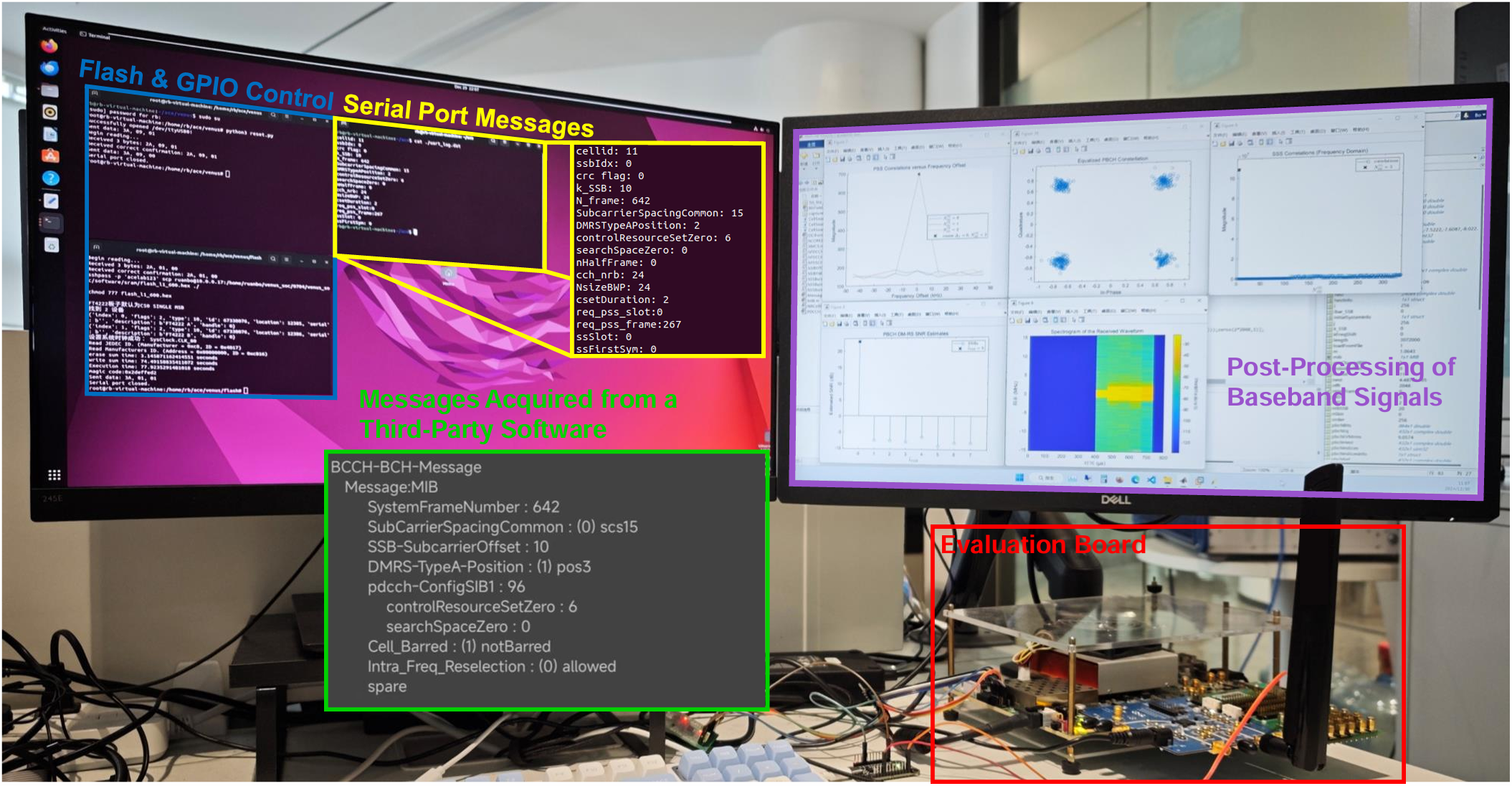The height and width of the screenshot is (786, 1512).
Task: Open the Terminal app menu in top bar
Action: pyautogui.click(x=95, y=35)
